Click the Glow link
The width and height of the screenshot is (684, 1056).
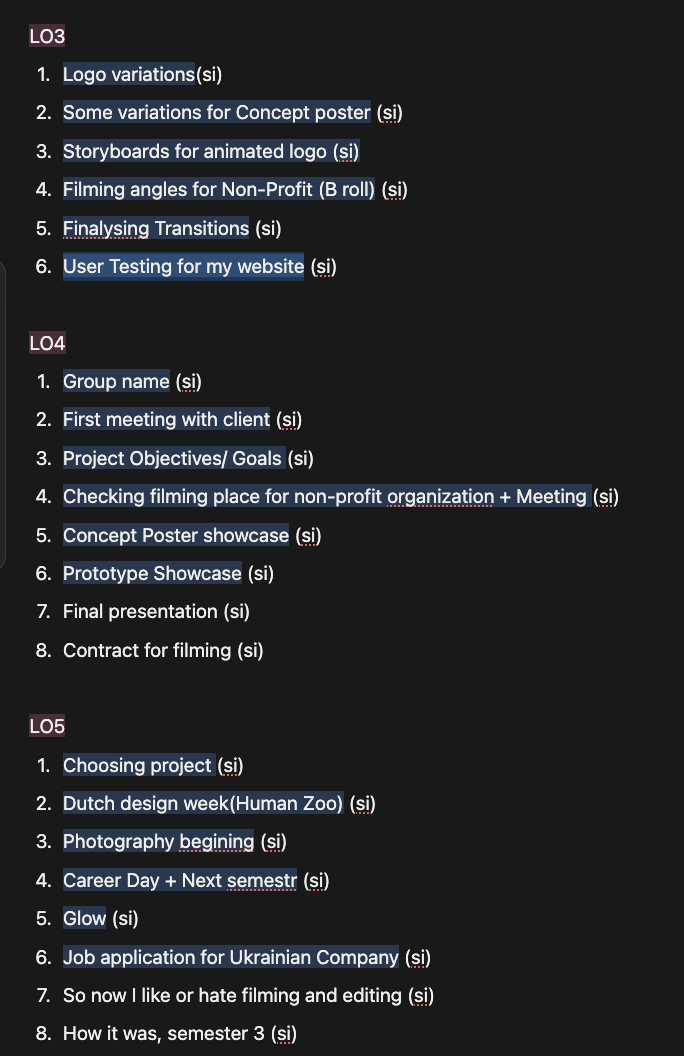(84, 919)
